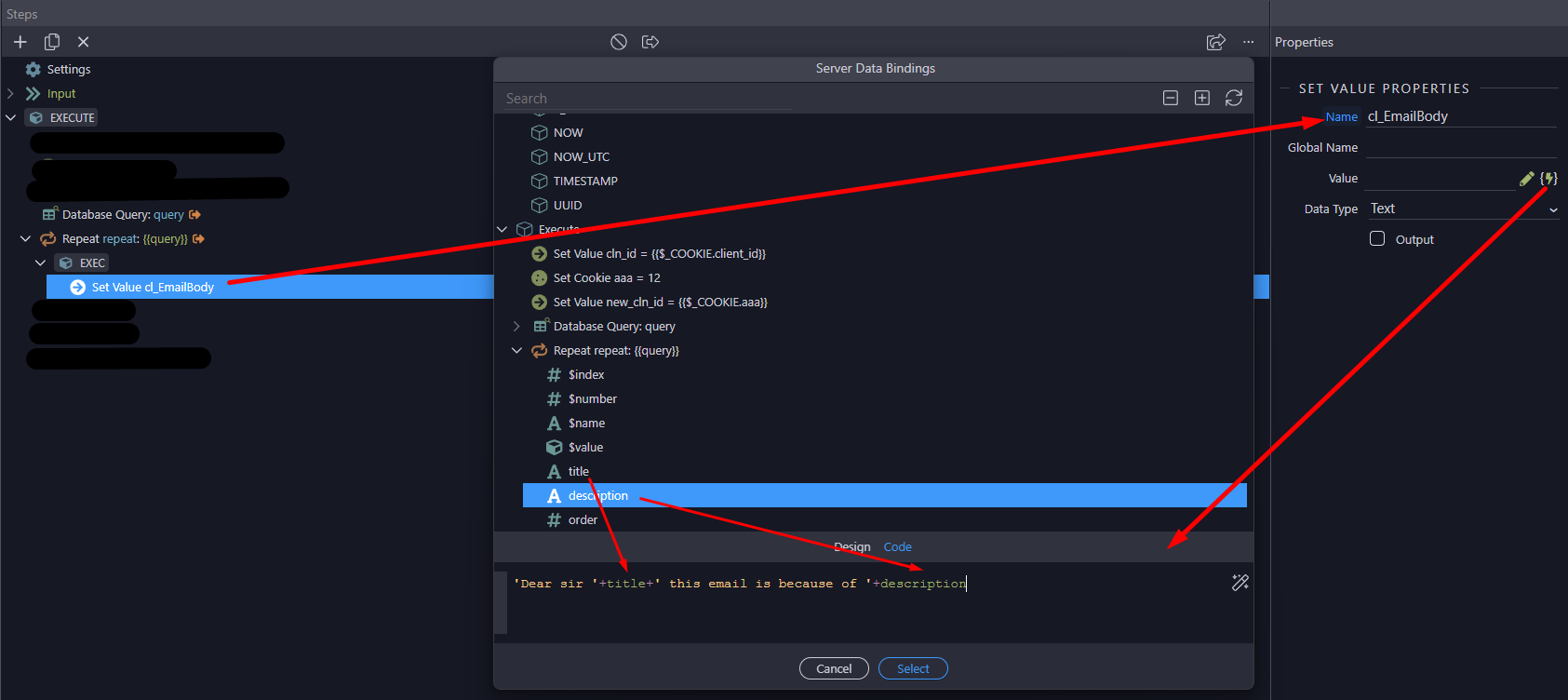Viewport: 1568px width, 700px height.
Task: Click the duplicate step icon
Action: click(52, 42)
